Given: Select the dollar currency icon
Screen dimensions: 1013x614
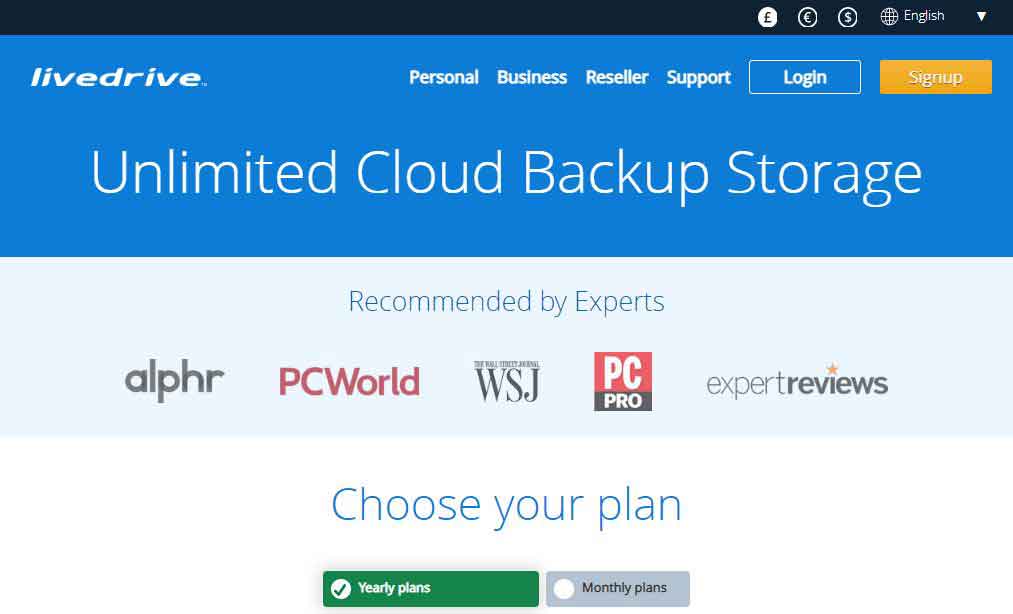Looking at the screenshot, I should pos(847,17).
